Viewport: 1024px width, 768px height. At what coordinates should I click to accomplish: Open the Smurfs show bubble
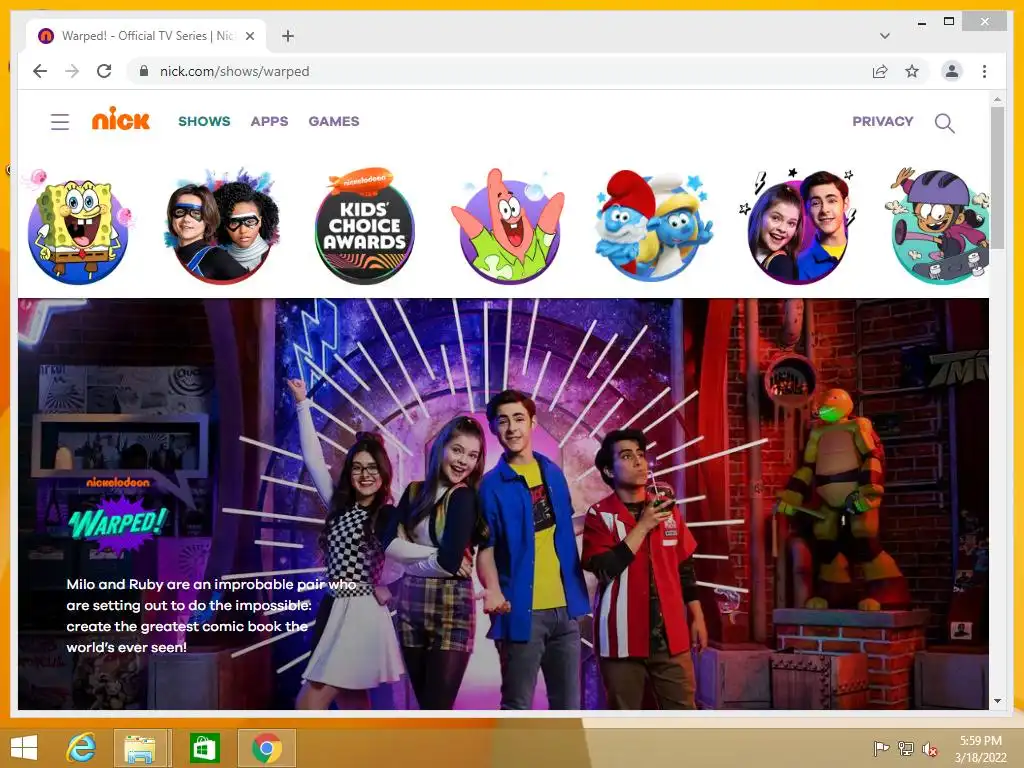[653, 227]
